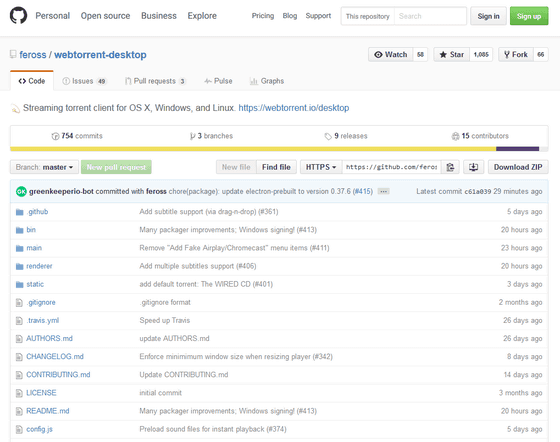Image resolution: width=560 pixels, height=442 pixels.
Task: Click Download ZIP button
Action: coord(518,167)
